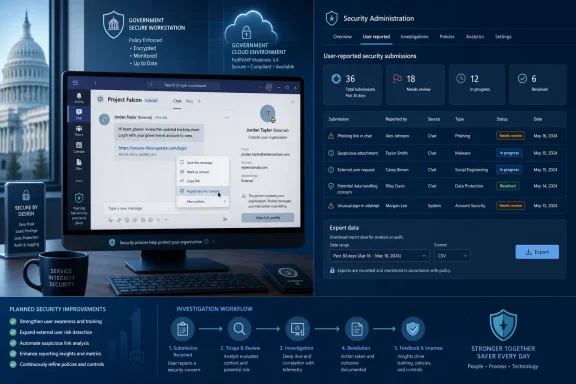Switch to the Investigations tab
This screenshot has width=576, height=384.
click(414, 37)
